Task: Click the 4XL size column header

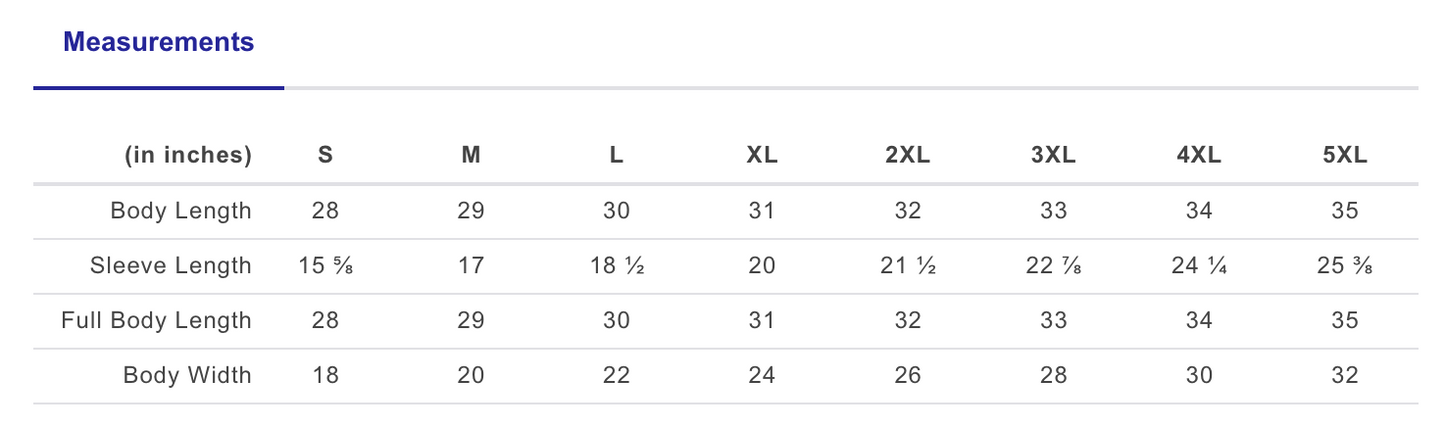Action: tap(1198, 155)
